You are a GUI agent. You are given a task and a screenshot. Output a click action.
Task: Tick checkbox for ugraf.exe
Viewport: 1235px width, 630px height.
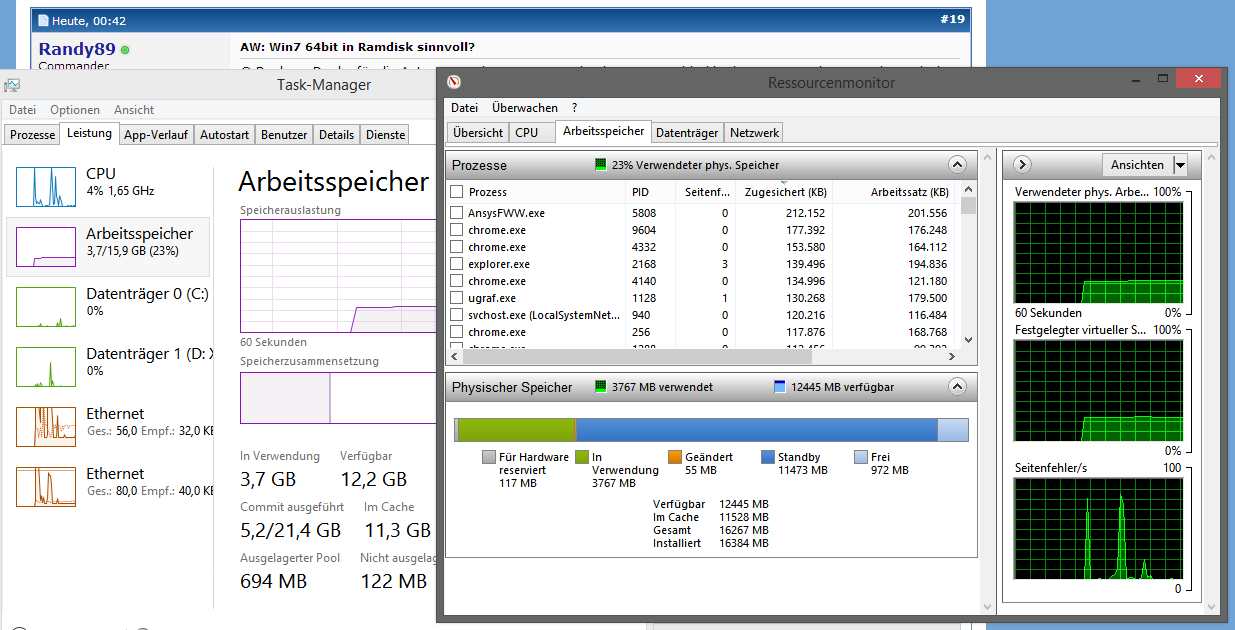point(457,298)
